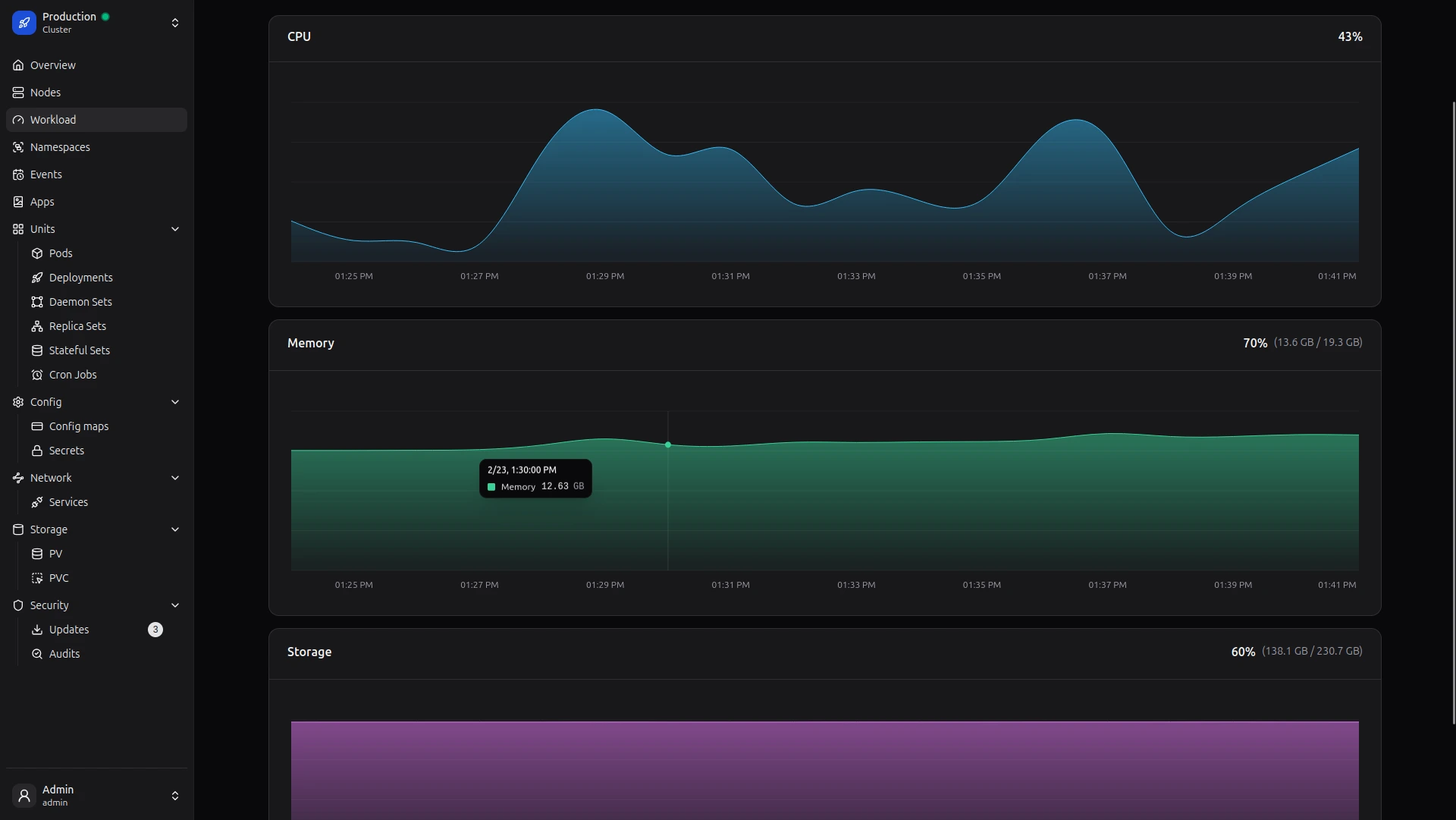The height and width of the screenshot is (820, 1456).
Task: Click the Memory chart data point marker
Action: 668,445
